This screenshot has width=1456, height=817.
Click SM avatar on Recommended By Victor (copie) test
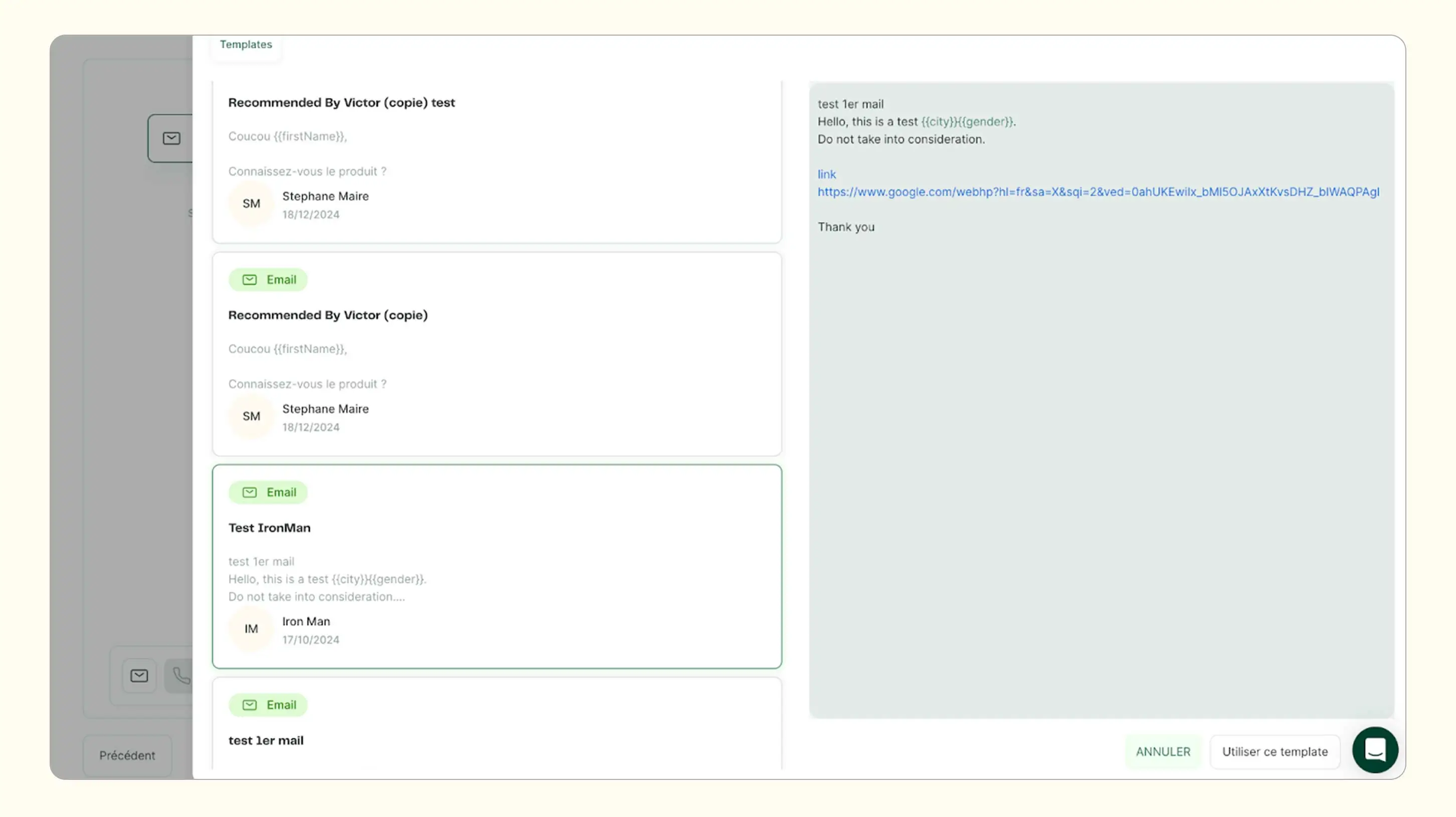click(251, 204)
